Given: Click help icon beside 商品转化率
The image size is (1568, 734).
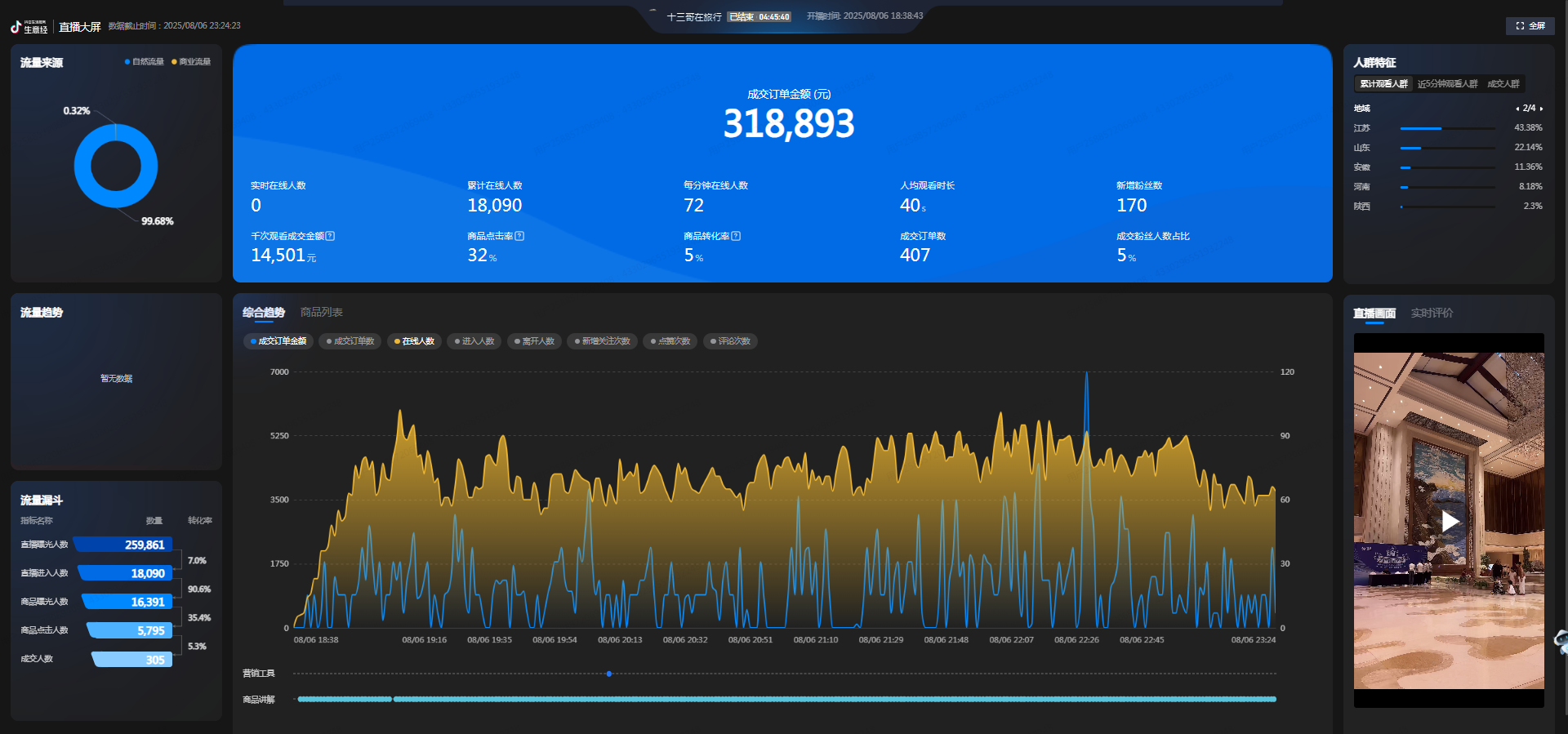Looking at the screenshot, I should click(736, 236).
